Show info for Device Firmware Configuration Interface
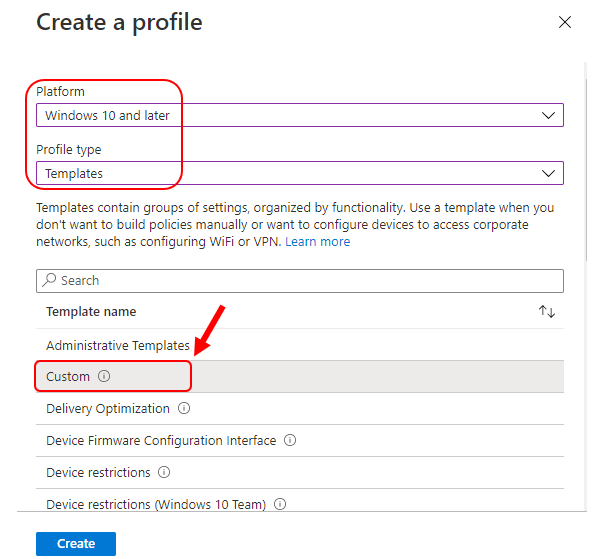The height and width of the screenshot is (559, 609). tap(290, 440)
